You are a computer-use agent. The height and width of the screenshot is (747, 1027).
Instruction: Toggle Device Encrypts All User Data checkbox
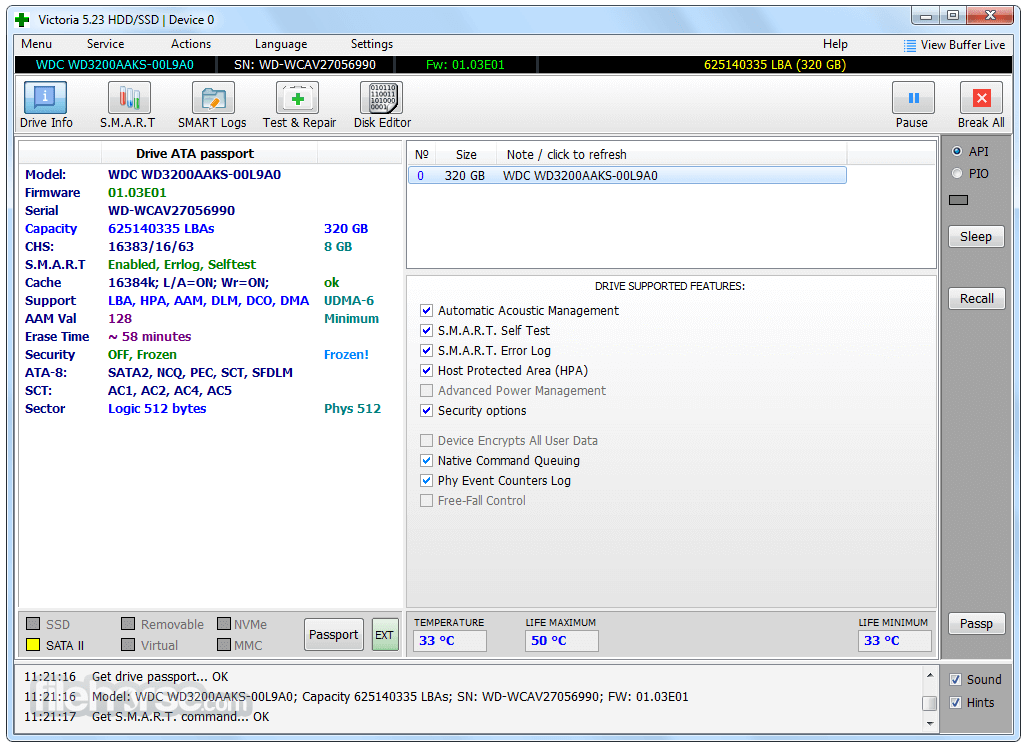[426, 441]
